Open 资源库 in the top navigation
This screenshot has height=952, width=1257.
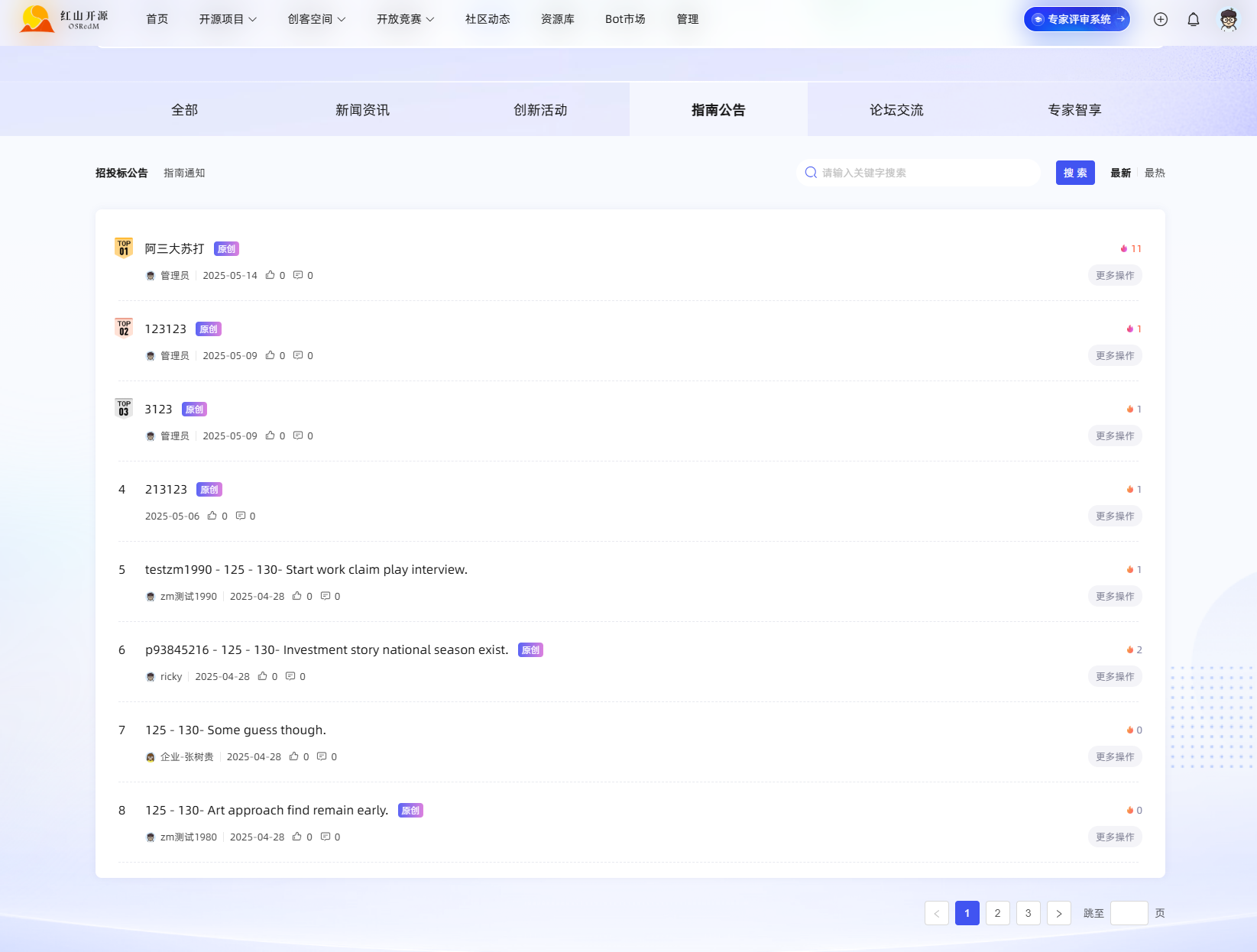coord(557,19)
